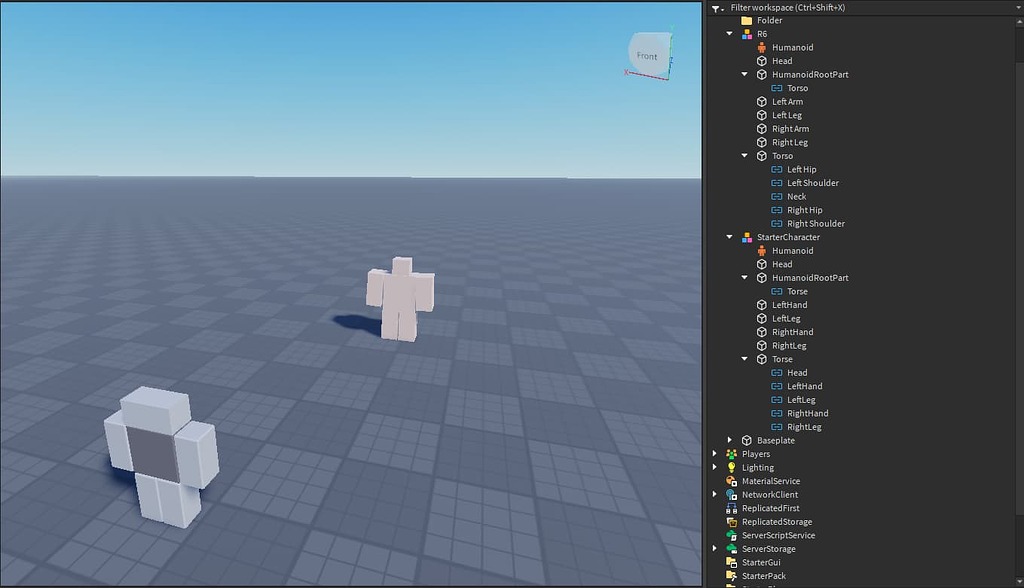Collapse the StarterCharacter model
The width and height of the screenshot is (1024, 588).
tap(728, 237)
